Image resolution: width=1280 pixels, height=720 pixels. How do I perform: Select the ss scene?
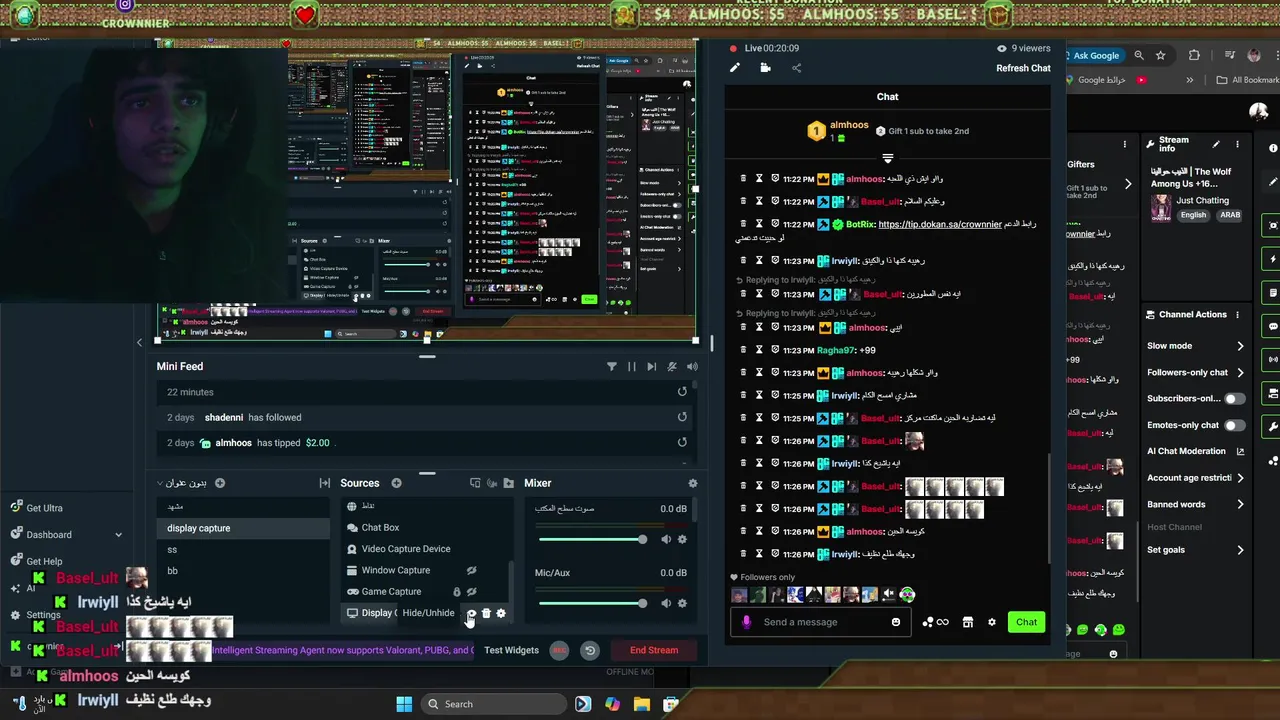pos(244,549)
